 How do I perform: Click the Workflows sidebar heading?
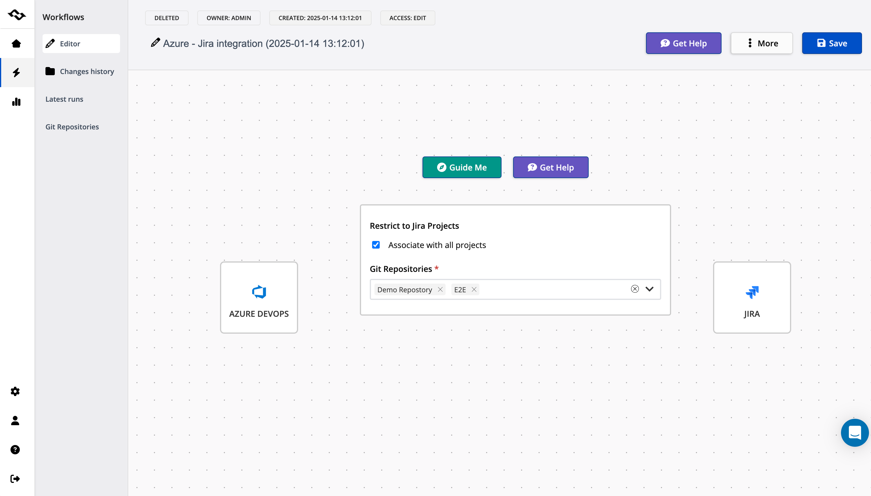[63, 17]
